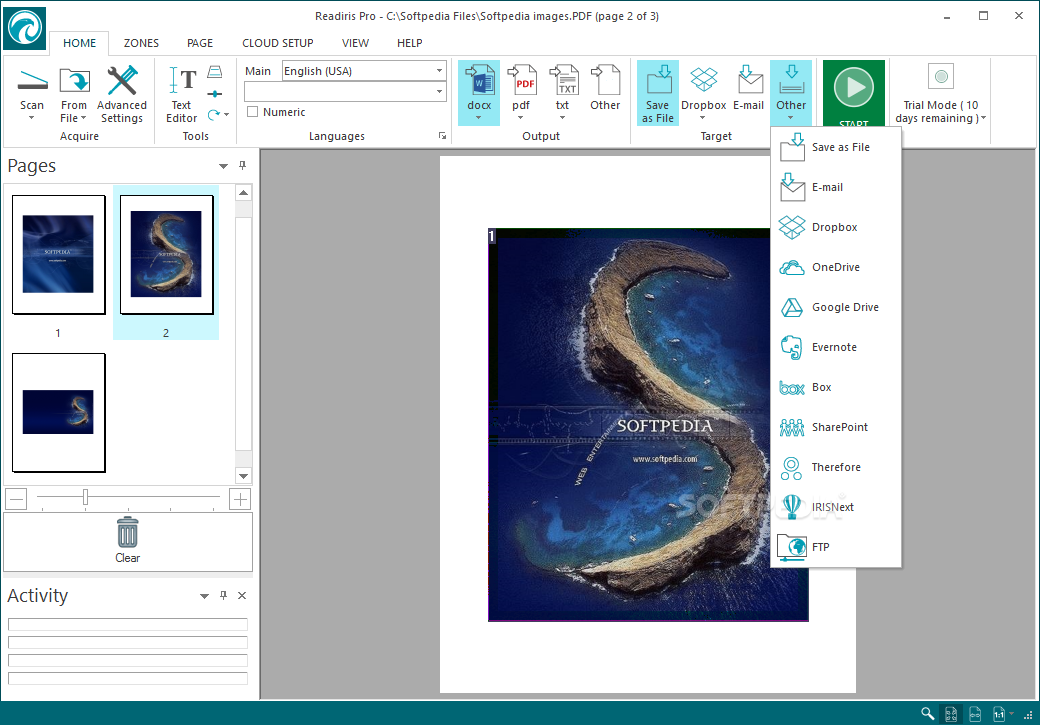Click the straighten line tool icon

[x=215, y=94]
